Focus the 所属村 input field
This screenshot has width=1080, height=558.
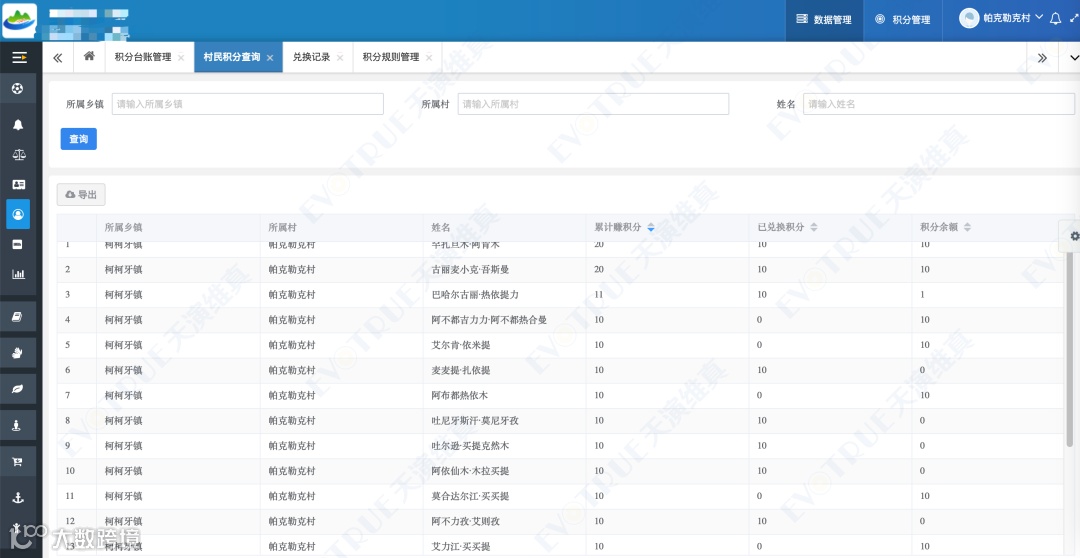pos(593,104)
